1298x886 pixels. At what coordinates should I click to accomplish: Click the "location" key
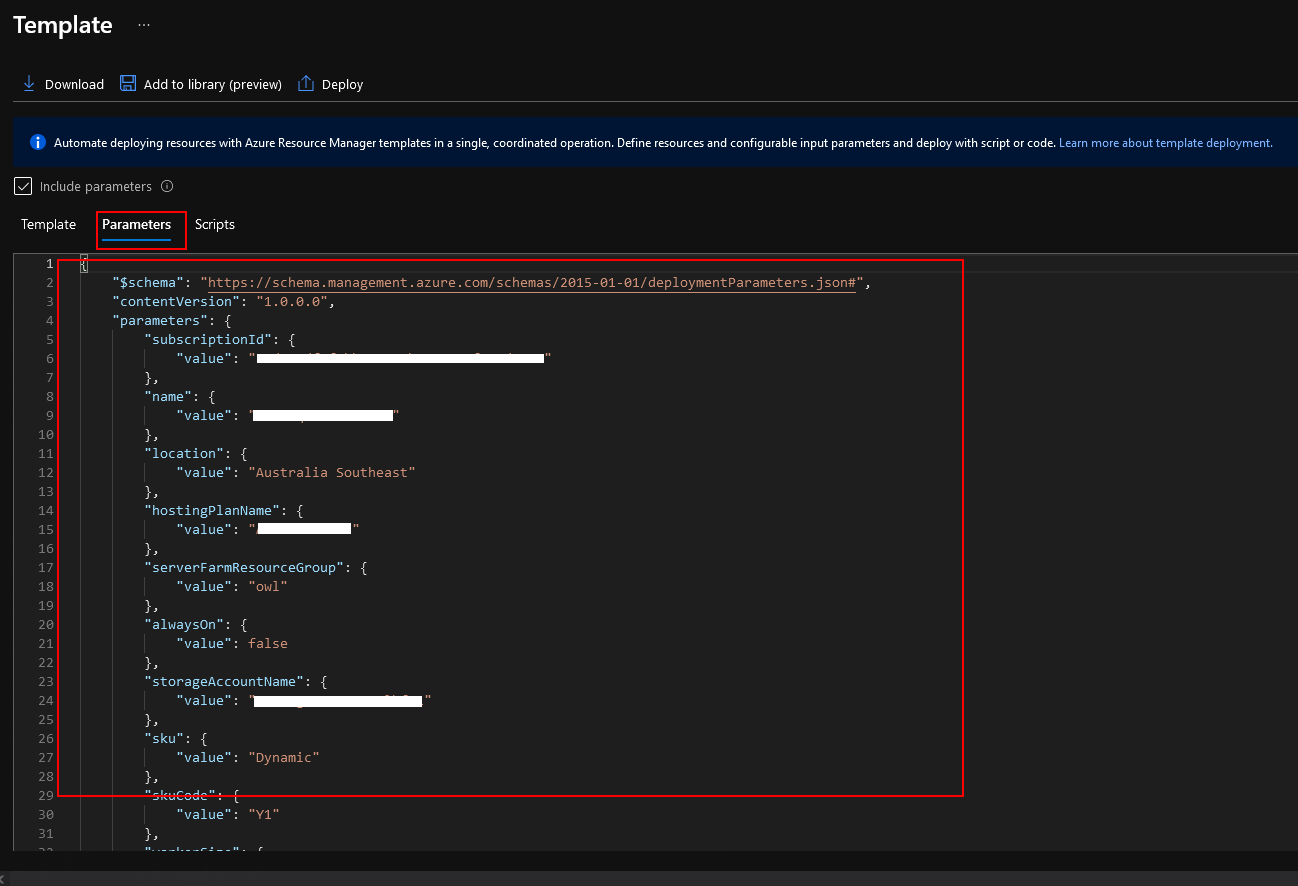click(185, 454)
